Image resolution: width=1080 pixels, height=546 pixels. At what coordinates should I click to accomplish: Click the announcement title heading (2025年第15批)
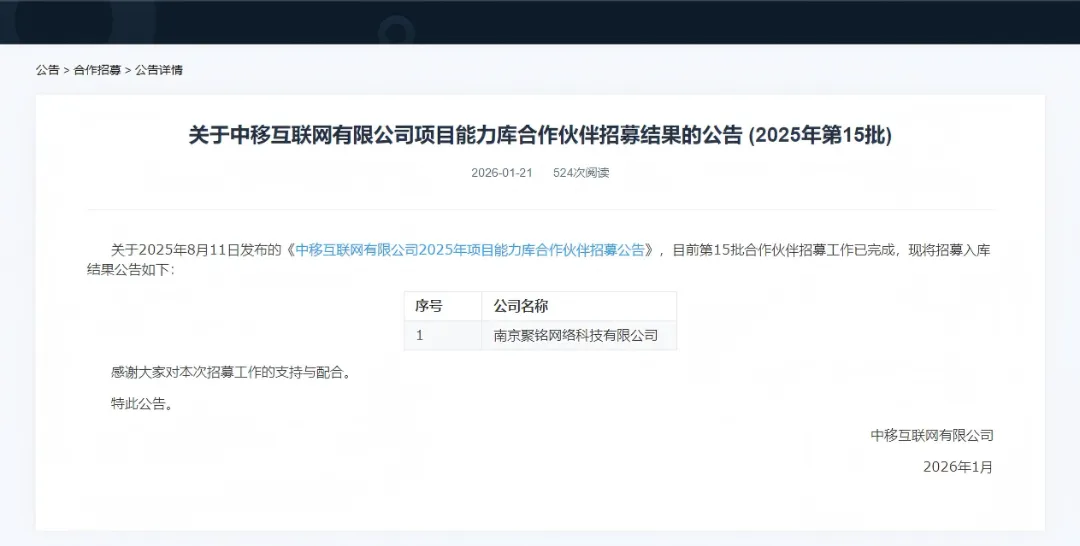[x=540, y=135]
